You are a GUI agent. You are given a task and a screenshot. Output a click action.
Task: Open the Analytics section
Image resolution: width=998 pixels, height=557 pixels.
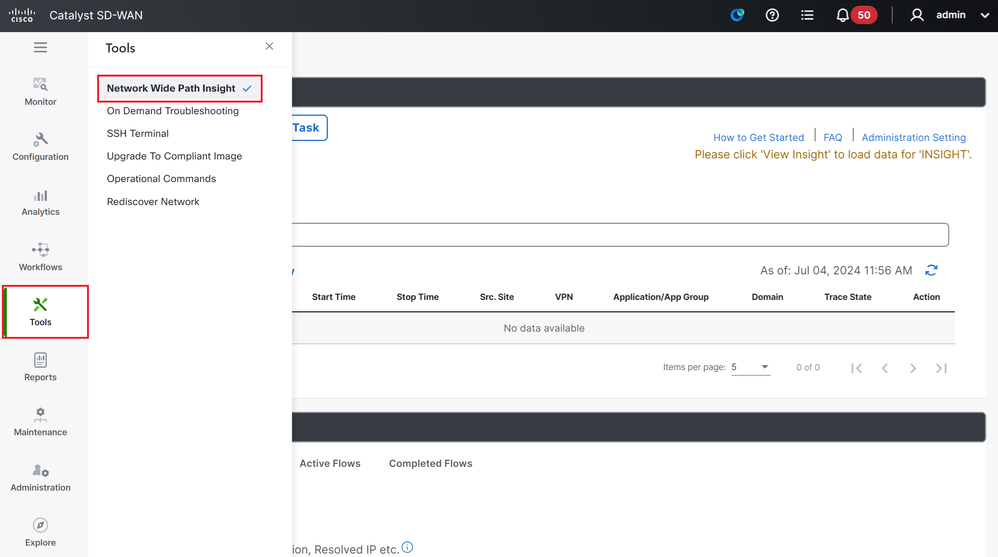[40, 202]
